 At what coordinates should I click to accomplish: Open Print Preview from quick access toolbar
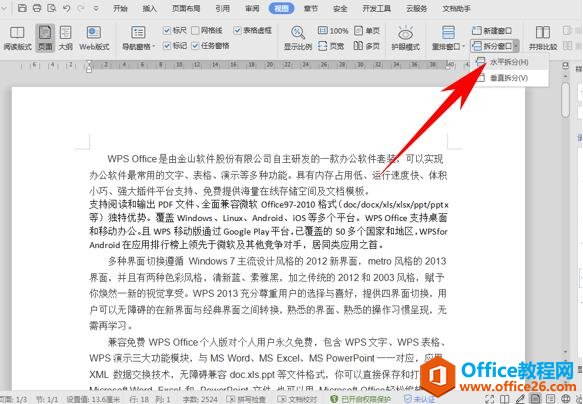tap(52, 8)
